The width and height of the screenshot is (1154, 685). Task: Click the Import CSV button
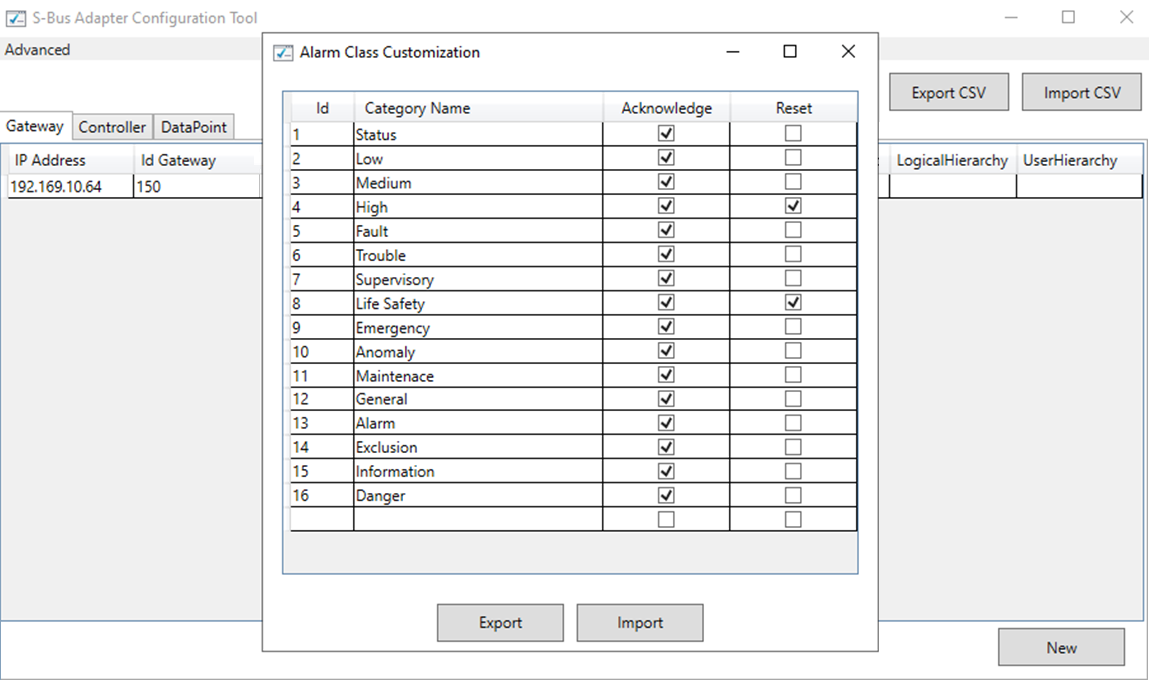[x=1081, y=91]
